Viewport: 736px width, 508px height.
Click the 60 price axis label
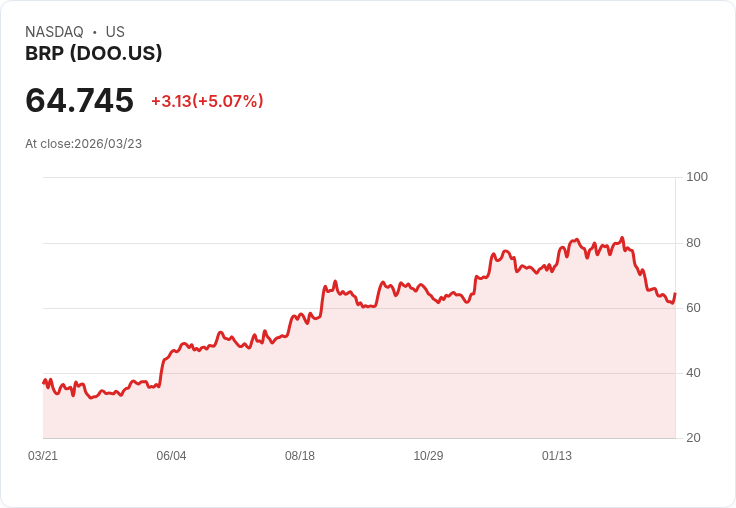pyautogui.click(x=693, y=308)
